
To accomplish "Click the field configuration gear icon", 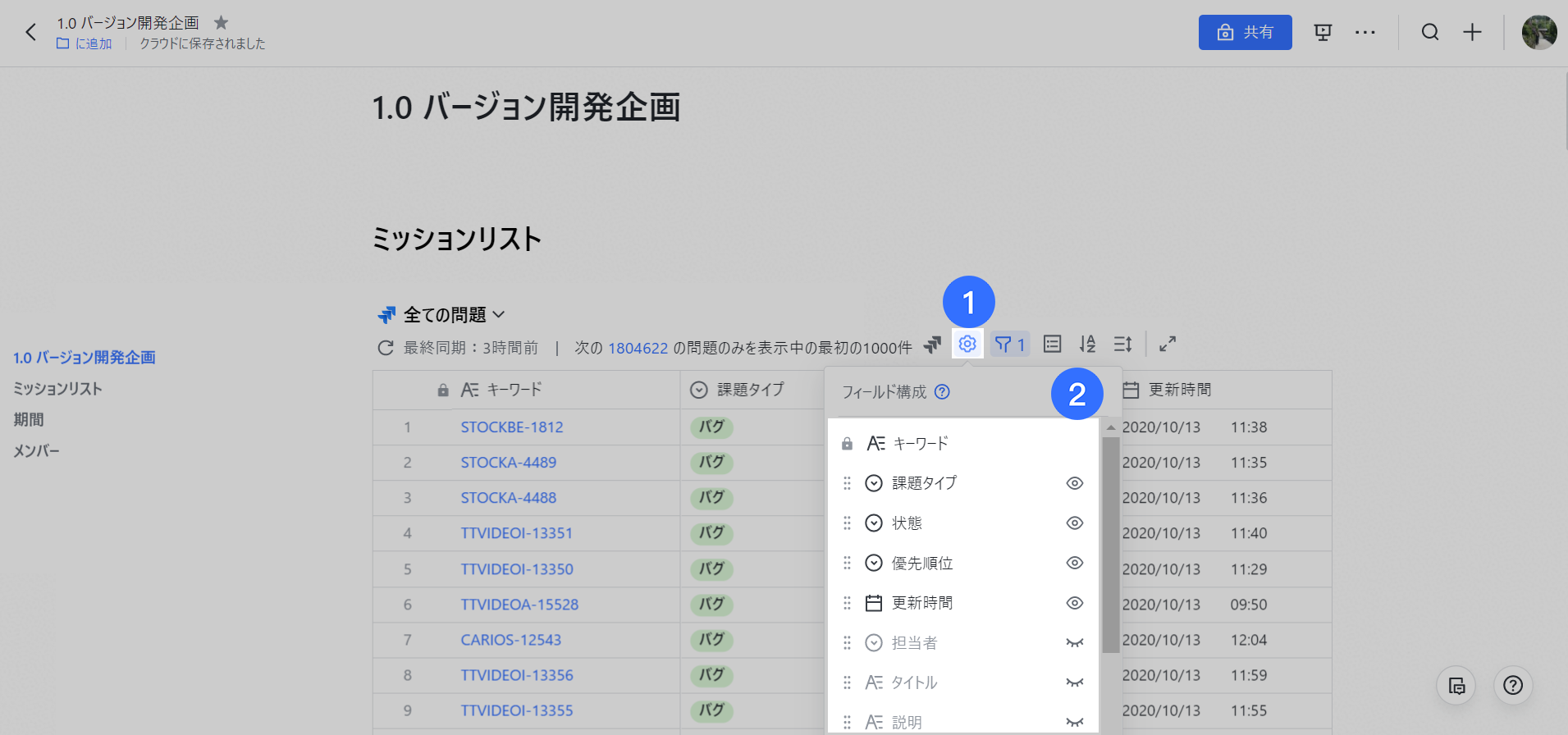I will click(x=967, y=344).
